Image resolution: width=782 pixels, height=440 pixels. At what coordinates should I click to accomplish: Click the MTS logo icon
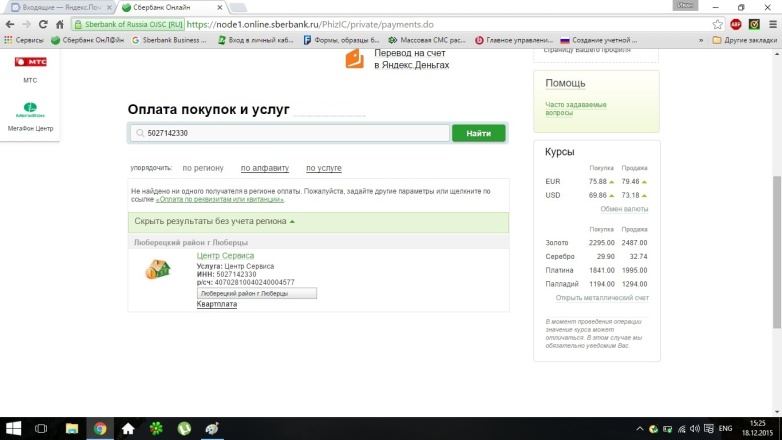pyautogui.click(x=28, y=62)
